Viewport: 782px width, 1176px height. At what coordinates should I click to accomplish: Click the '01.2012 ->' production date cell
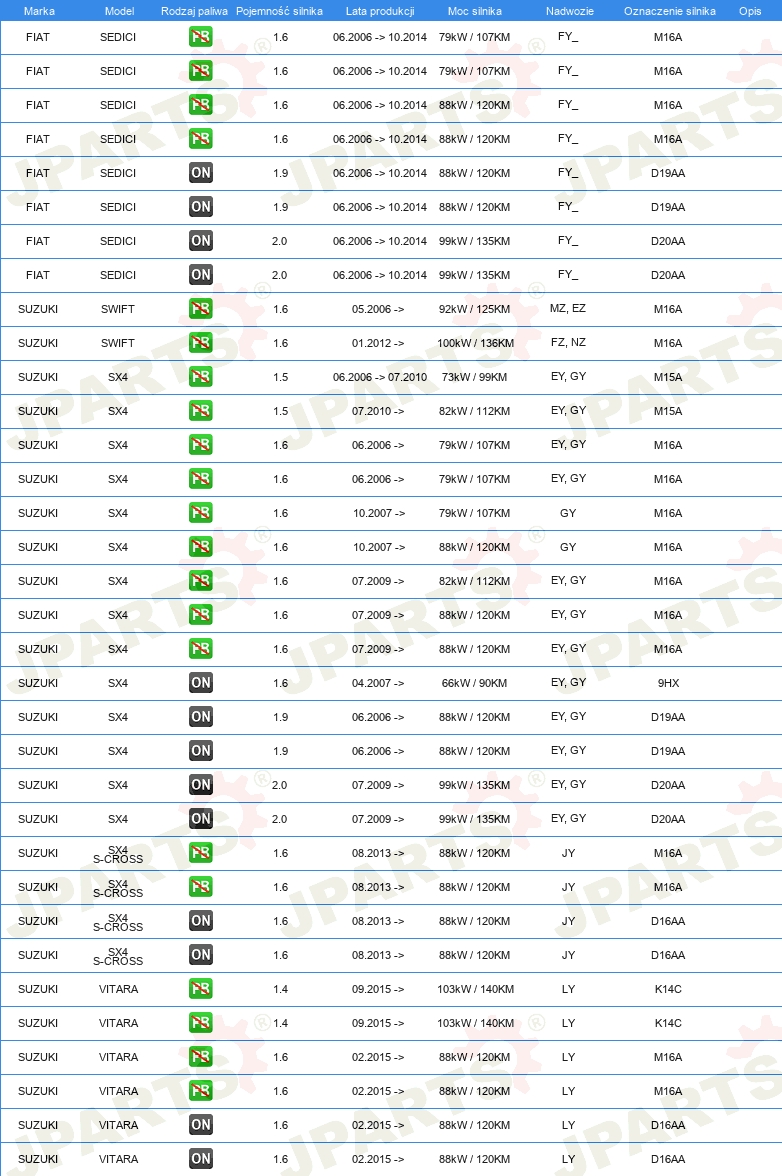(378, 343)
